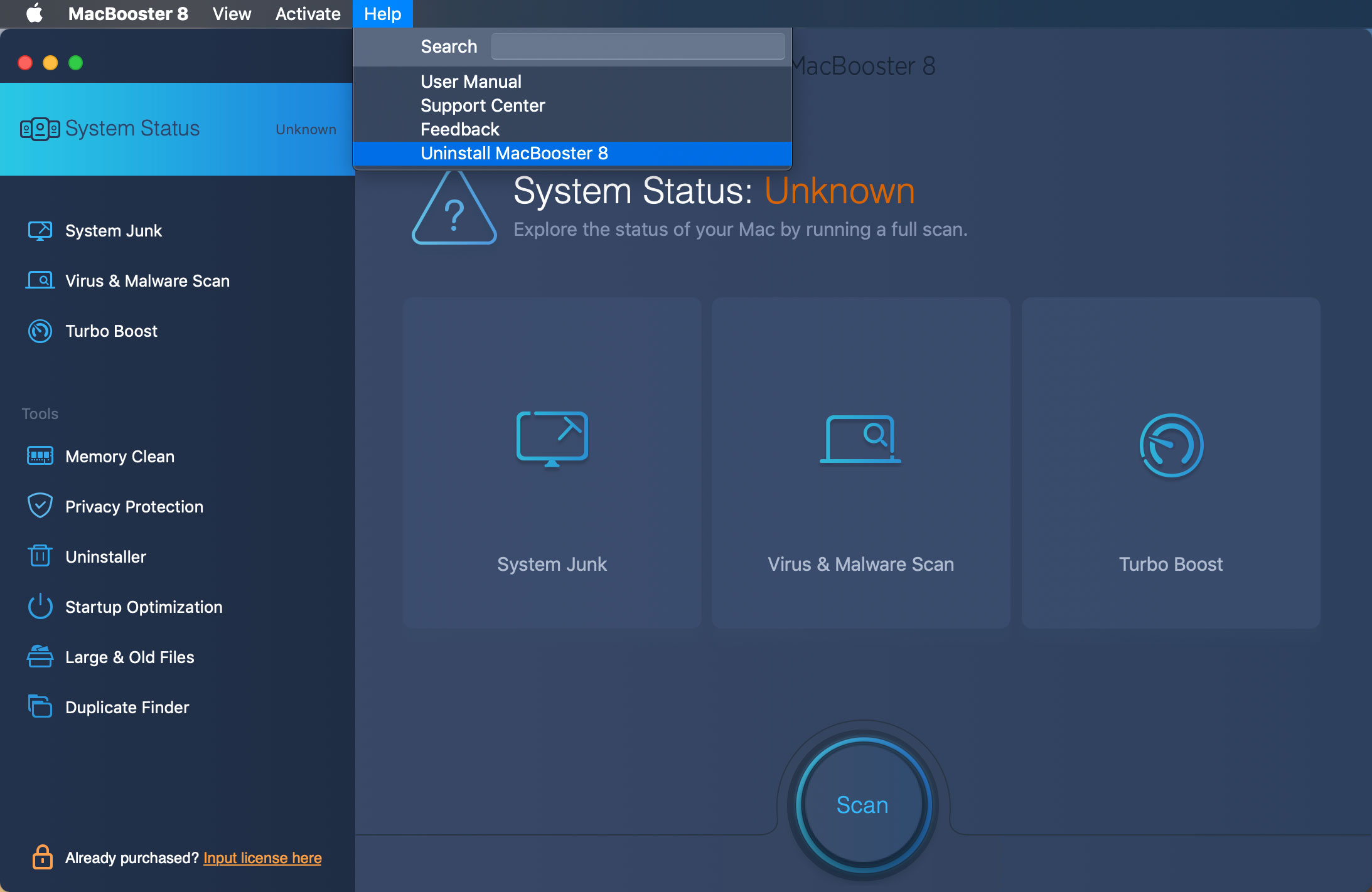
Task: Click the Startup Optimization power icon
Action: (40, 606)
